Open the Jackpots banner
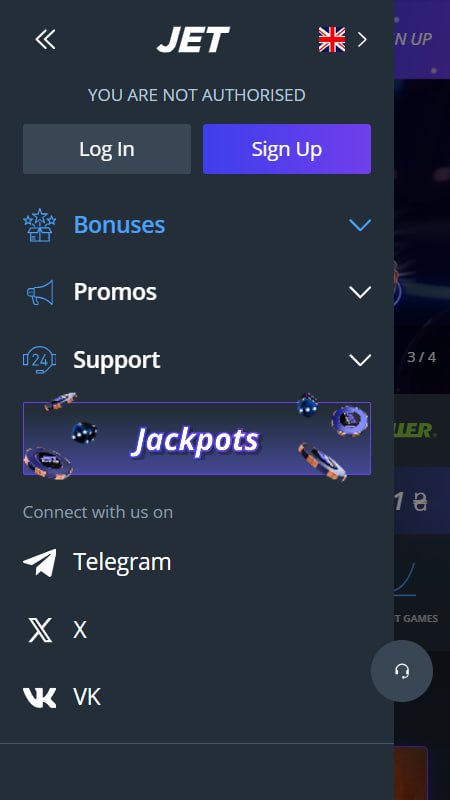The width and height of the screenshot is (450, 800). [197, 439]
